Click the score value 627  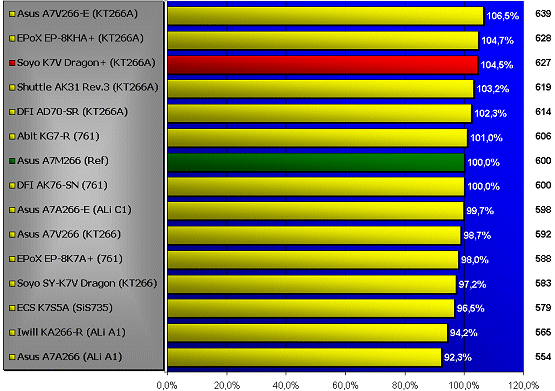[543, 63]
